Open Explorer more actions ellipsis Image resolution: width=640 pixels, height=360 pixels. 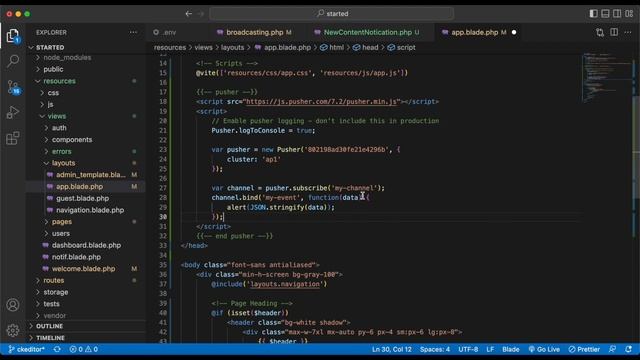(133, 32)
